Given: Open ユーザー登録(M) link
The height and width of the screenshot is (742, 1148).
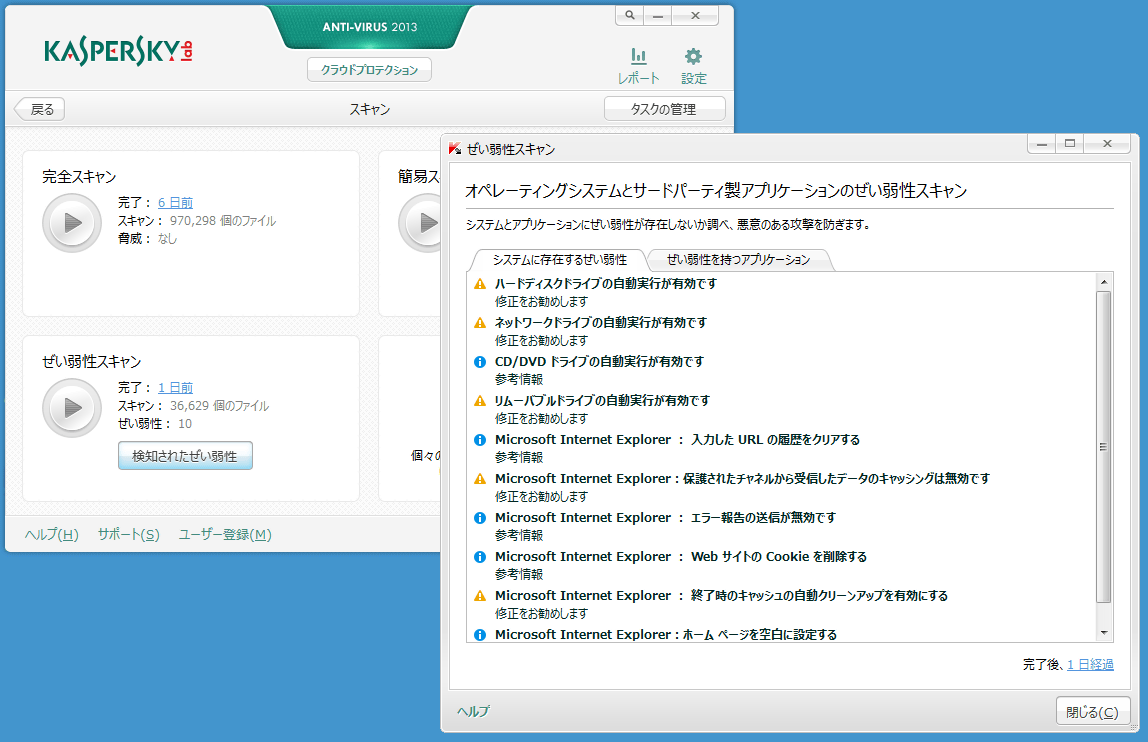Looking at the screenshot, I should tap(226, 535).
